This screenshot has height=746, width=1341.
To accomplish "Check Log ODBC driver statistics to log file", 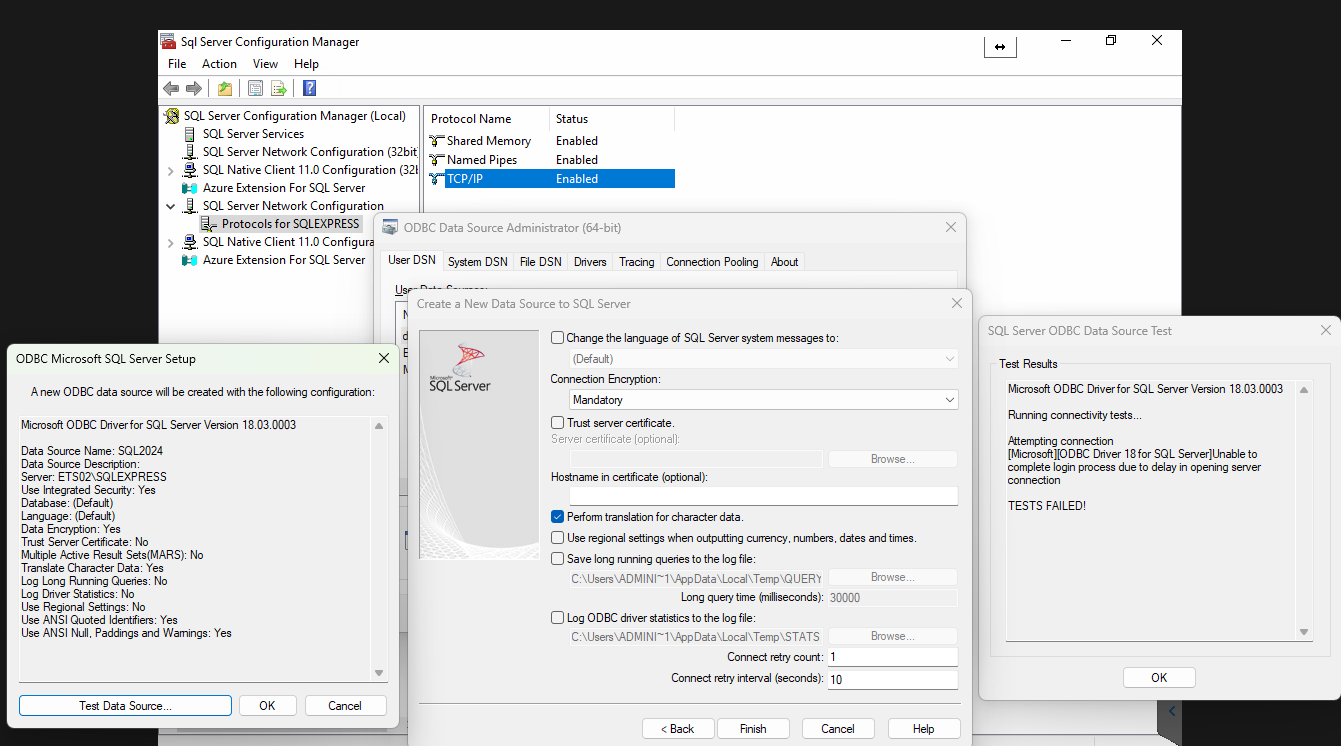I will point(557,618).
